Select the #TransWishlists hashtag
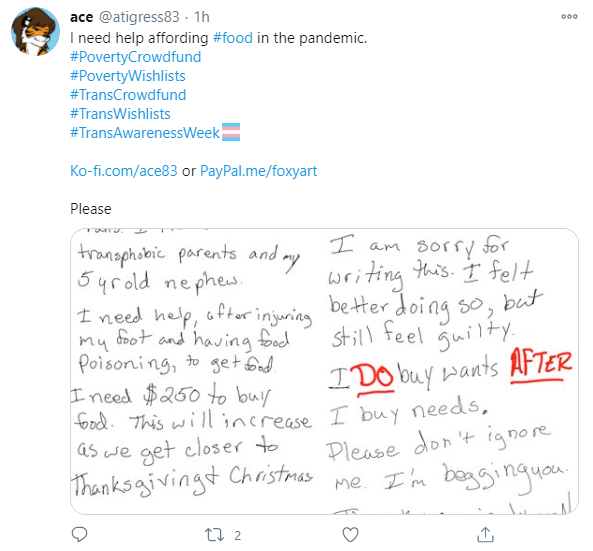 point(120,114)
